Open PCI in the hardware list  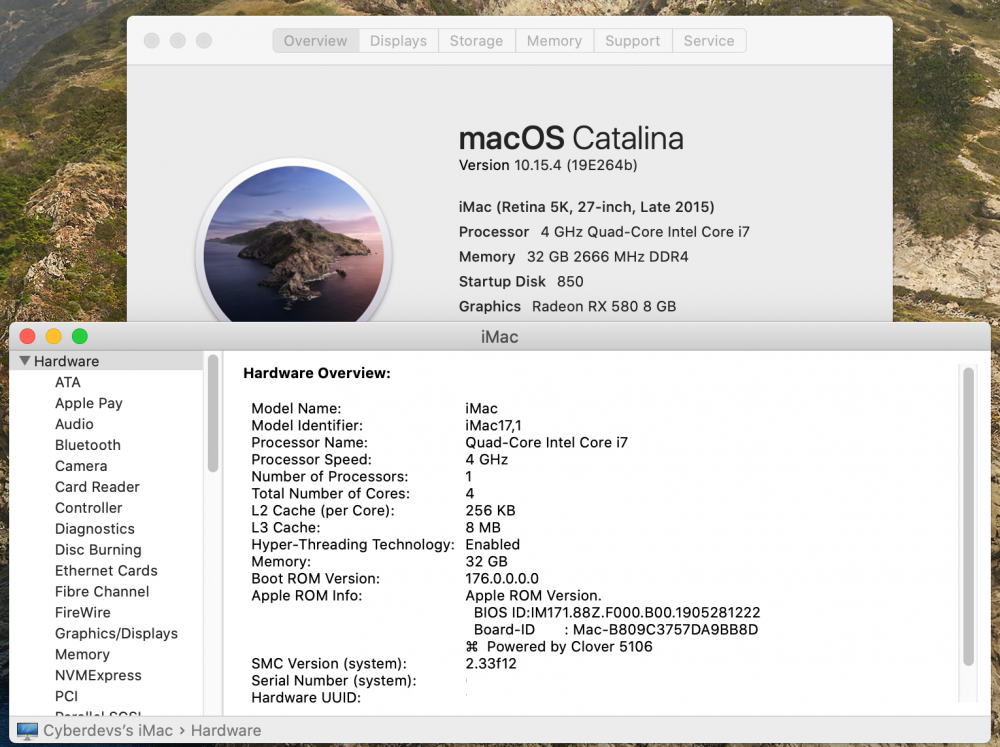[x=66, y=696]
